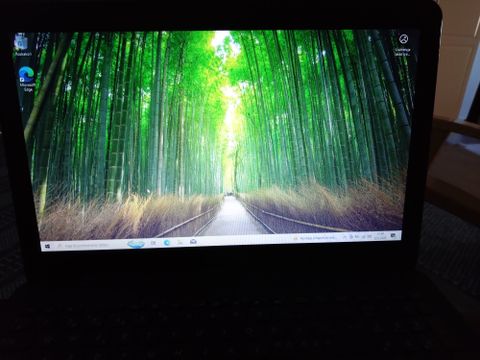The width and height of the screenshot is (480, 360).
Task: Click the blue search highlight graphic in the search box
Action: tap(136, 244)
